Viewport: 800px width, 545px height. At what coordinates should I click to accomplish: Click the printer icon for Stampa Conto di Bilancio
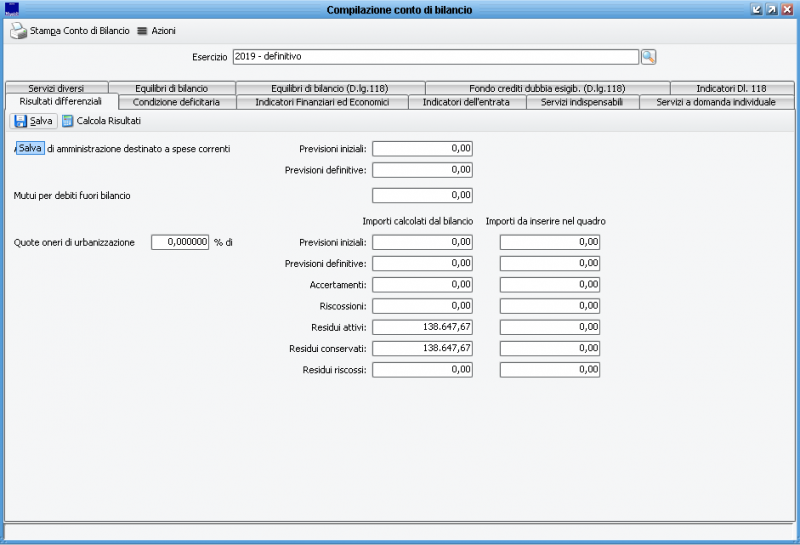click(x=18, y=31)
